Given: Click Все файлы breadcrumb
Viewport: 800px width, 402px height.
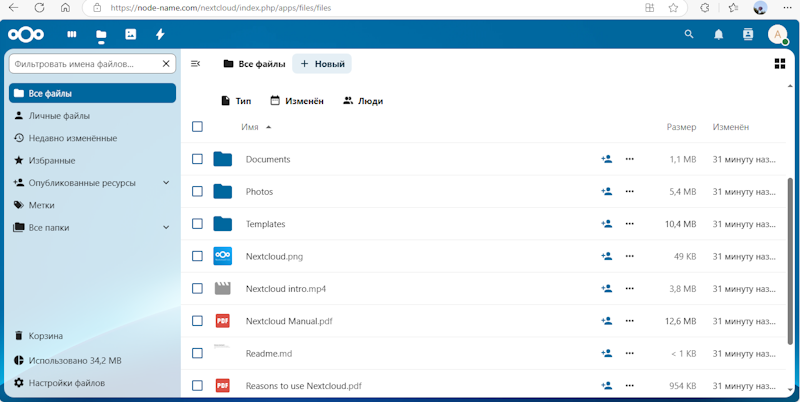Looking at the screenshot, I should click(x=254, y=64).
